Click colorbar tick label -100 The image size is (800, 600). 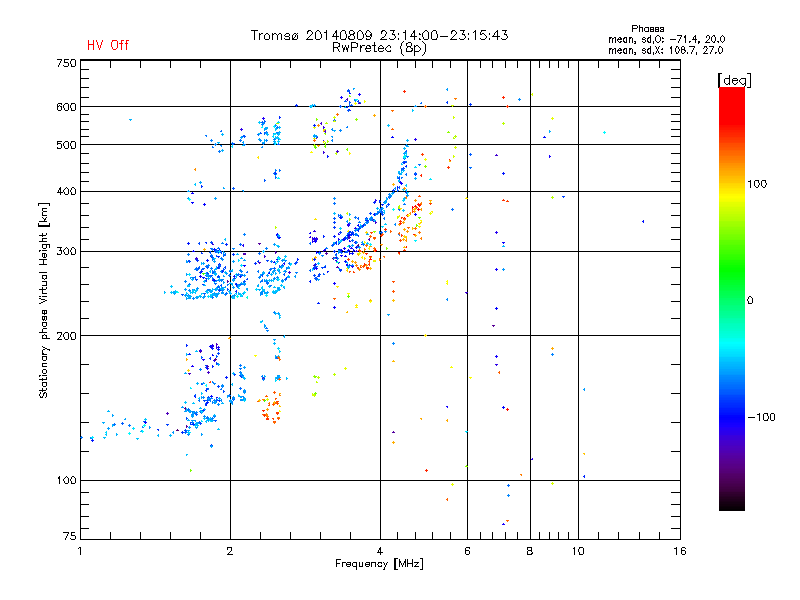(761, 417)
